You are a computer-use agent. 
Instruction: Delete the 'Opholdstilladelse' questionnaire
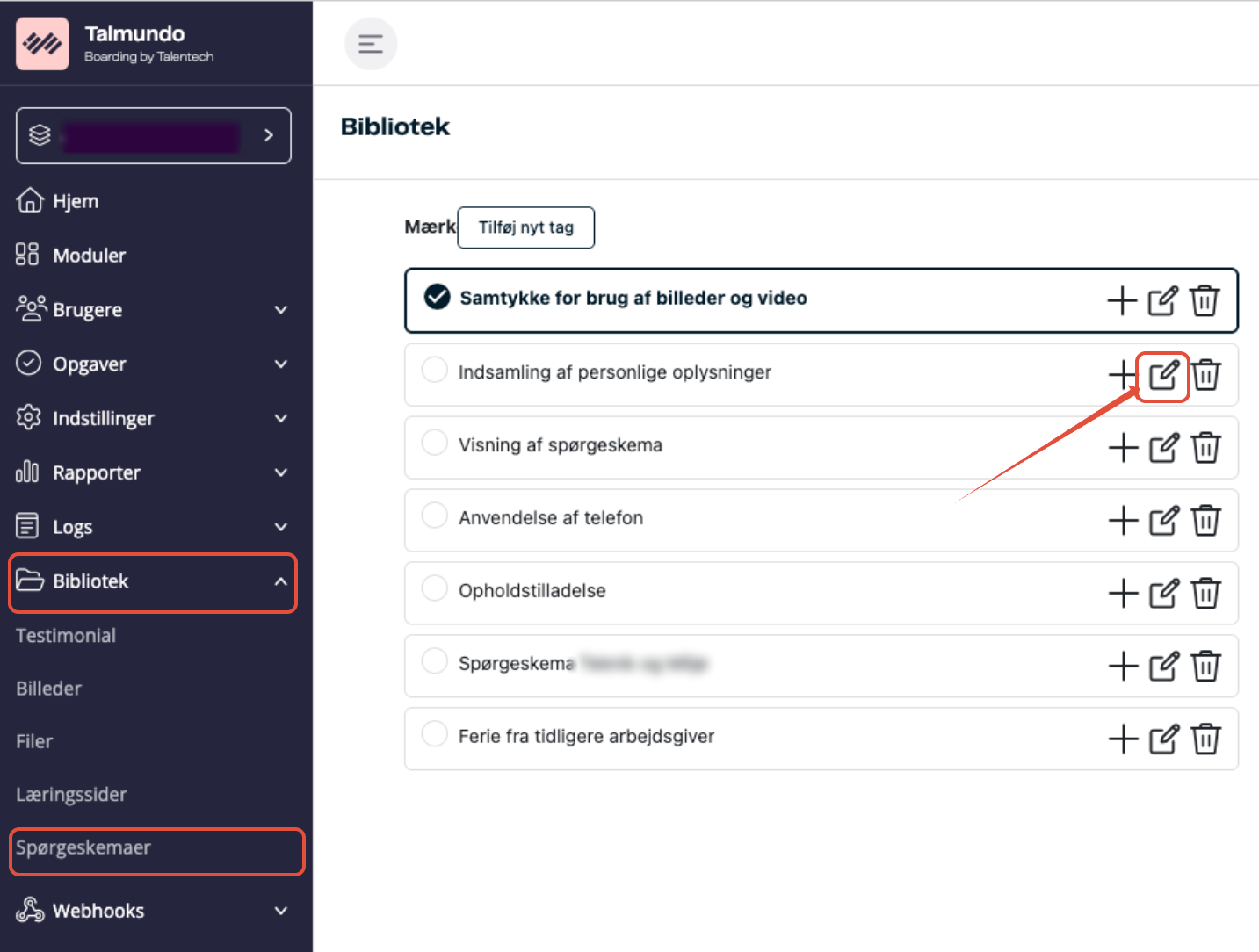coord(1205,594)
